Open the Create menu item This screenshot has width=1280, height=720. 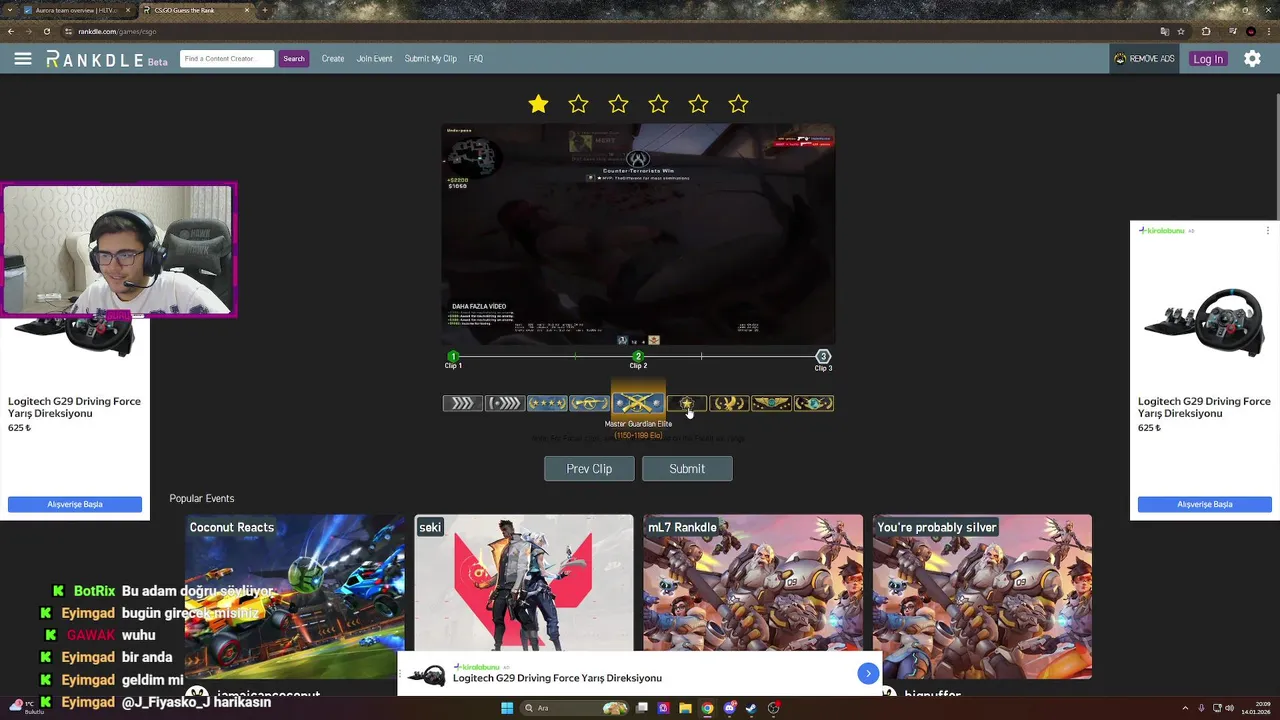[x=333, y=59]
